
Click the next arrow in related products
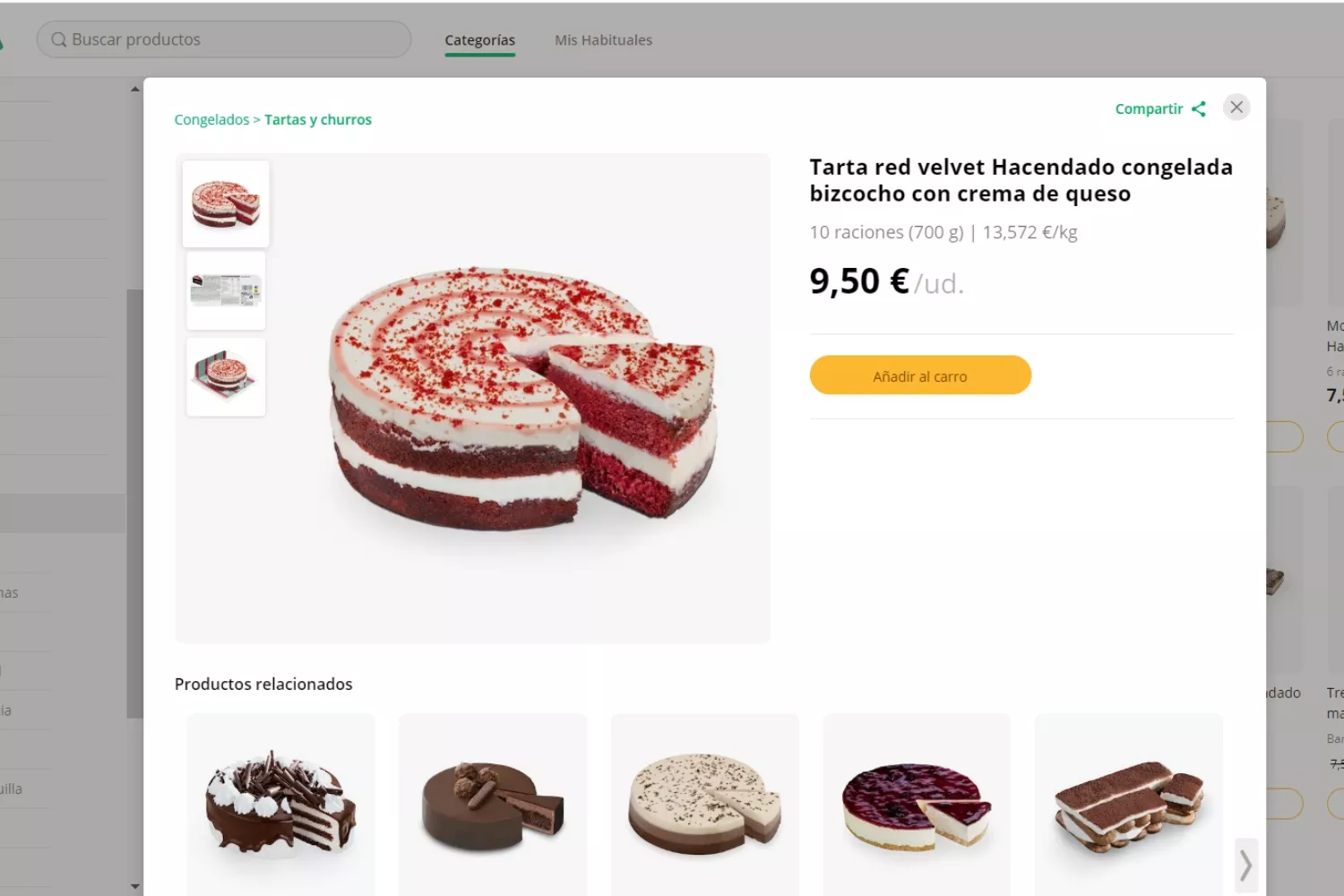(x=1245, y=866)
